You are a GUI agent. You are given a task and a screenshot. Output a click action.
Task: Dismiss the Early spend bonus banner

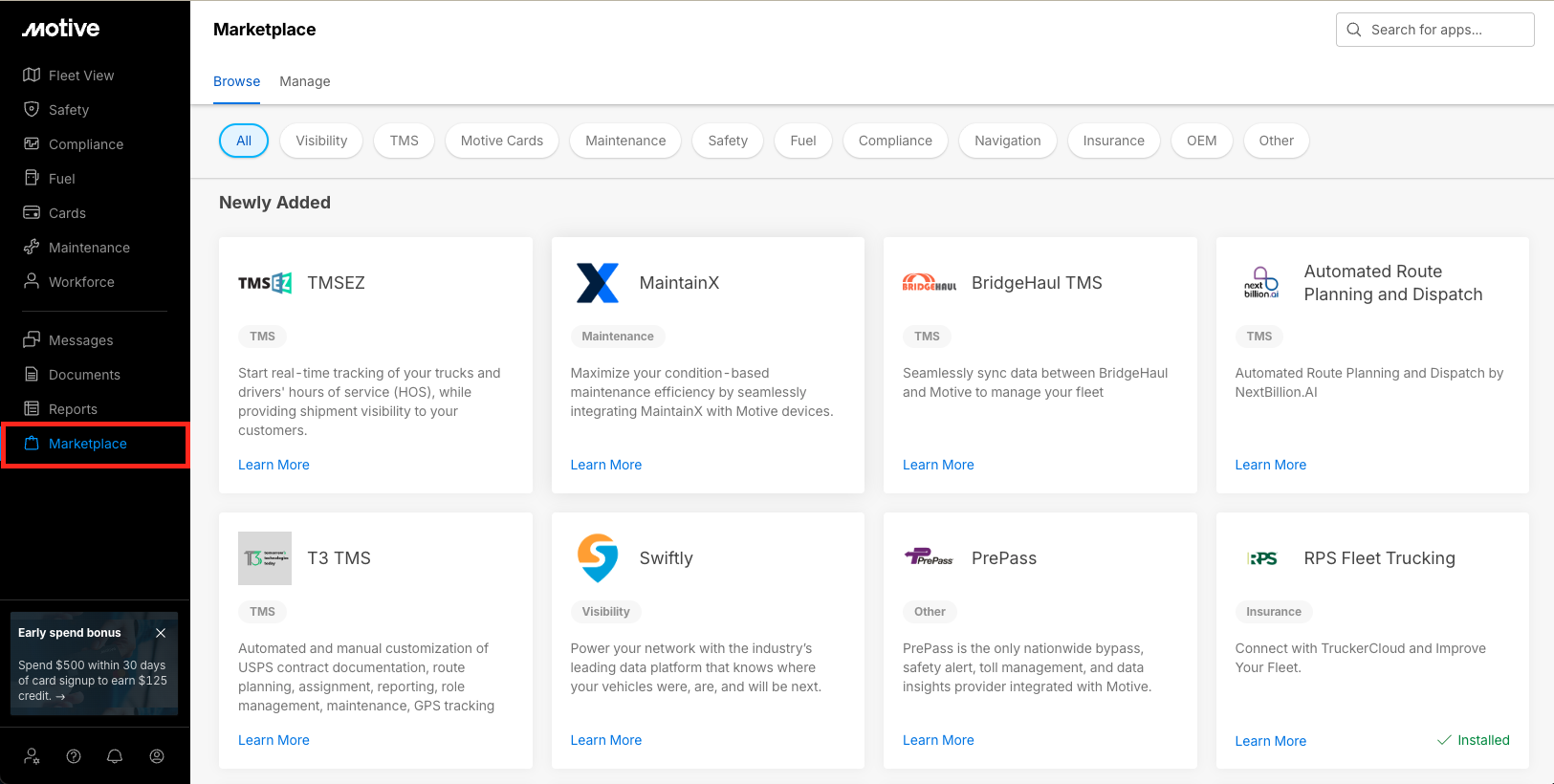[161, 633]
